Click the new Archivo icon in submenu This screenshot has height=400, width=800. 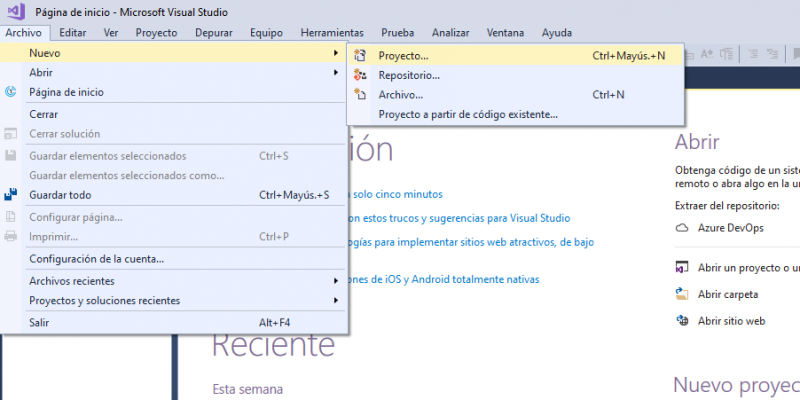(x=361, y=95)
